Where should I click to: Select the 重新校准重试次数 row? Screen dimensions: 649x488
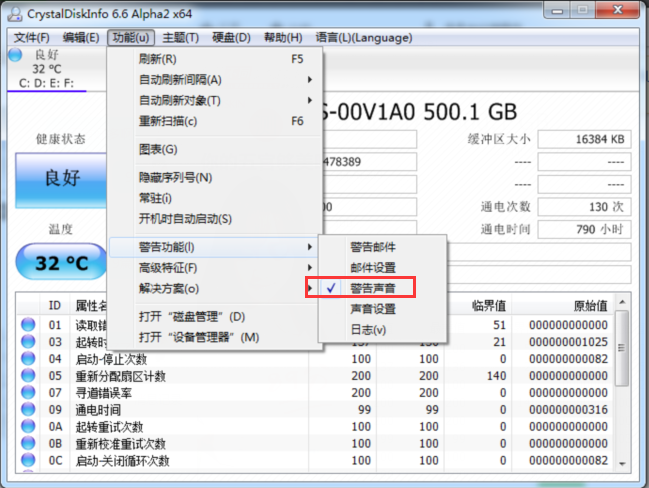[317, 443]
